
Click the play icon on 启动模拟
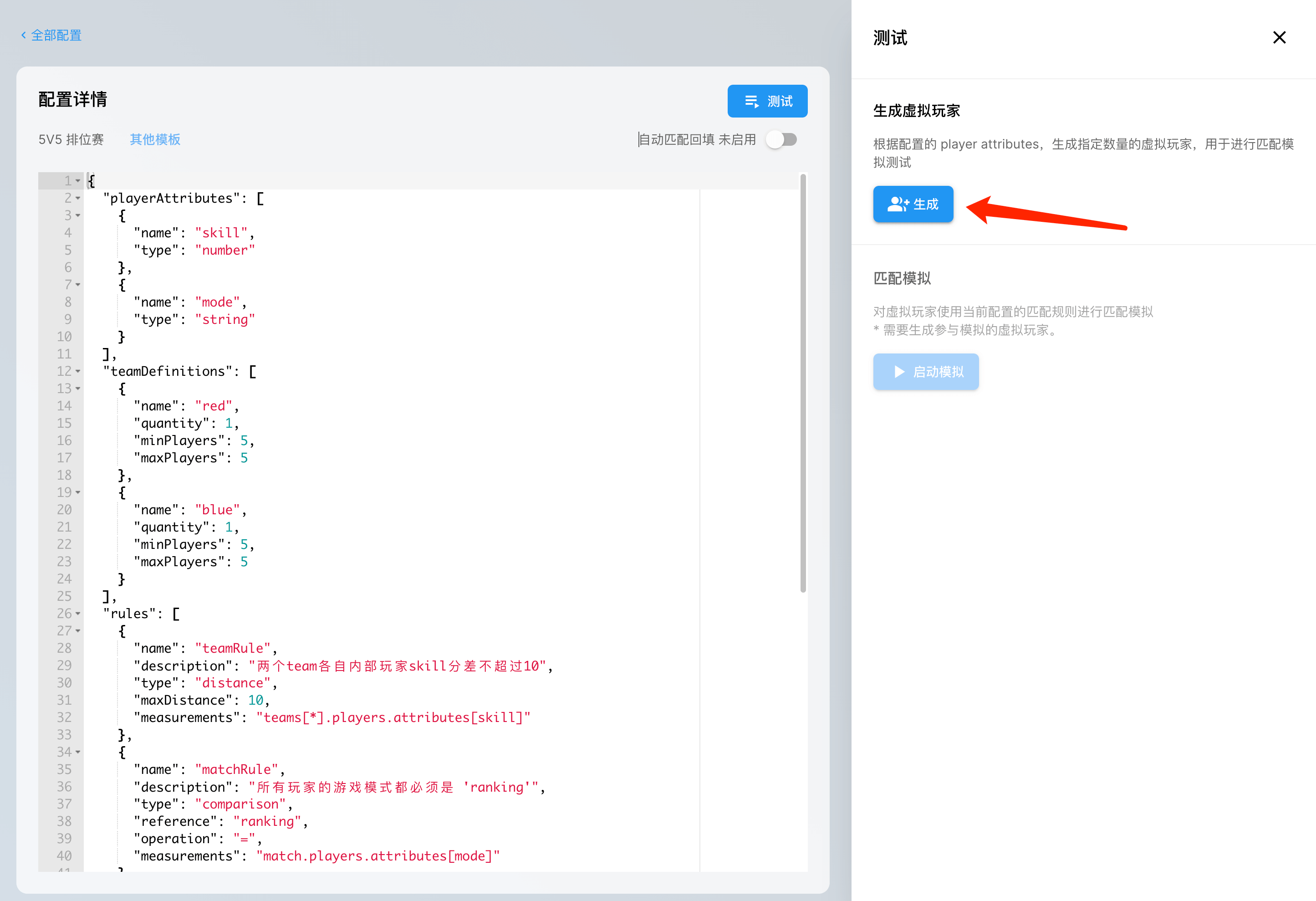pos(899,372)
